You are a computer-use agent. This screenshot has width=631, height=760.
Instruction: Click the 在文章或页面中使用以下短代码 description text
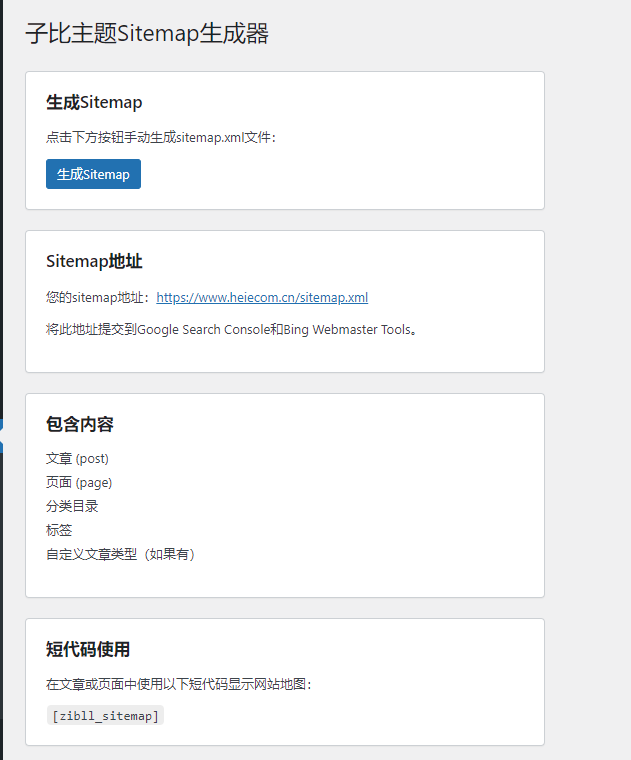coord(179,684)
